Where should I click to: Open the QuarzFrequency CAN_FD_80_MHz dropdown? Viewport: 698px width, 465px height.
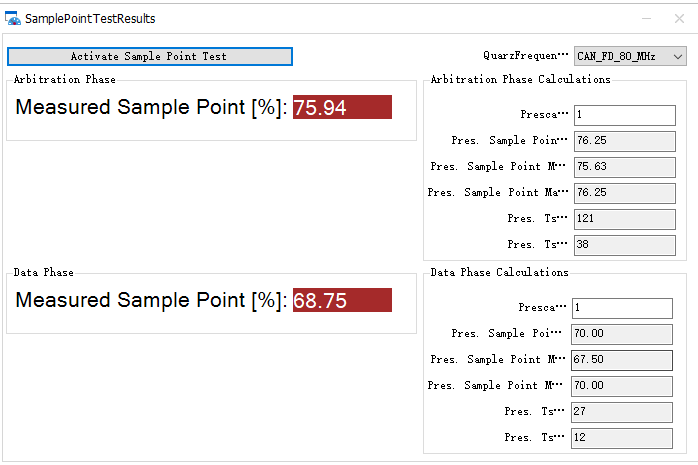630,57
